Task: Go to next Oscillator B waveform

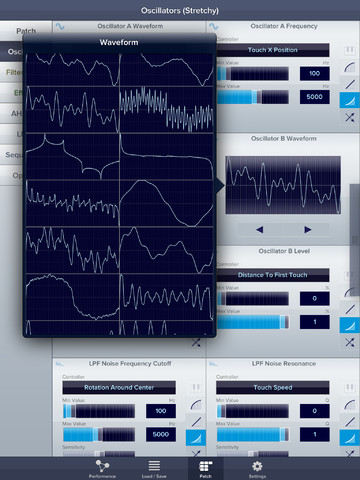Action: pos(307,229)
